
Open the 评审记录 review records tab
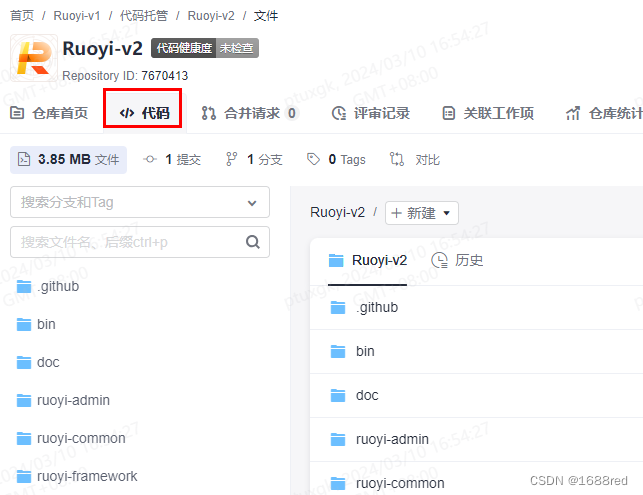pos(371,113)
